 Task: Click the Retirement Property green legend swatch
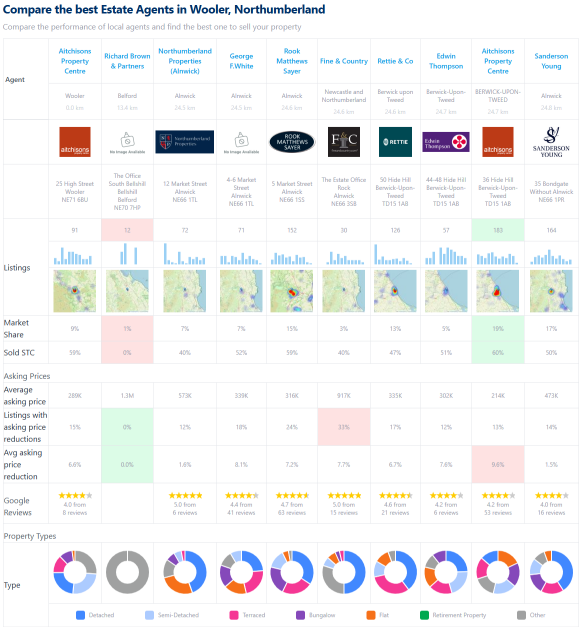[x=424, y=615]
